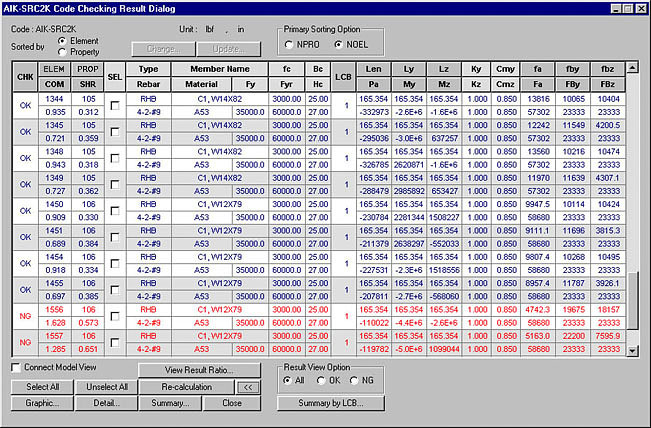Viewport: 651px width, 428px height.
Task: Open Detail report
Action: [x=106, y=403]
